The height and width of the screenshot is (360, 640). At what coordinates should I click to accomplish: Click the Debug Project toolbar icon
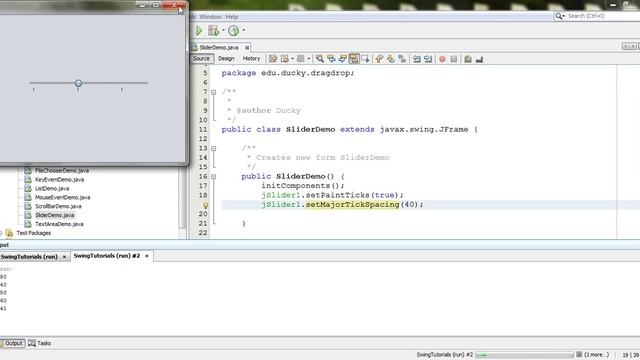[x=213, y=31]
